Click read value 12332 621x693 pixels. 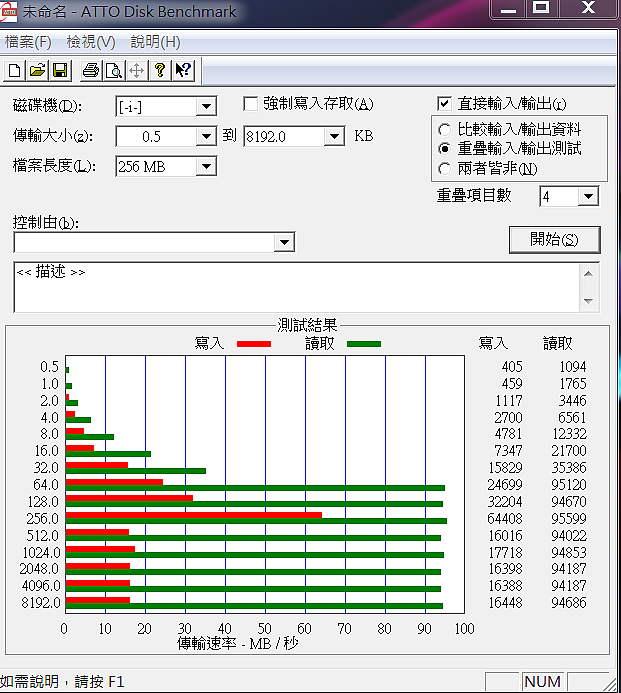click(x=570, y=434)
